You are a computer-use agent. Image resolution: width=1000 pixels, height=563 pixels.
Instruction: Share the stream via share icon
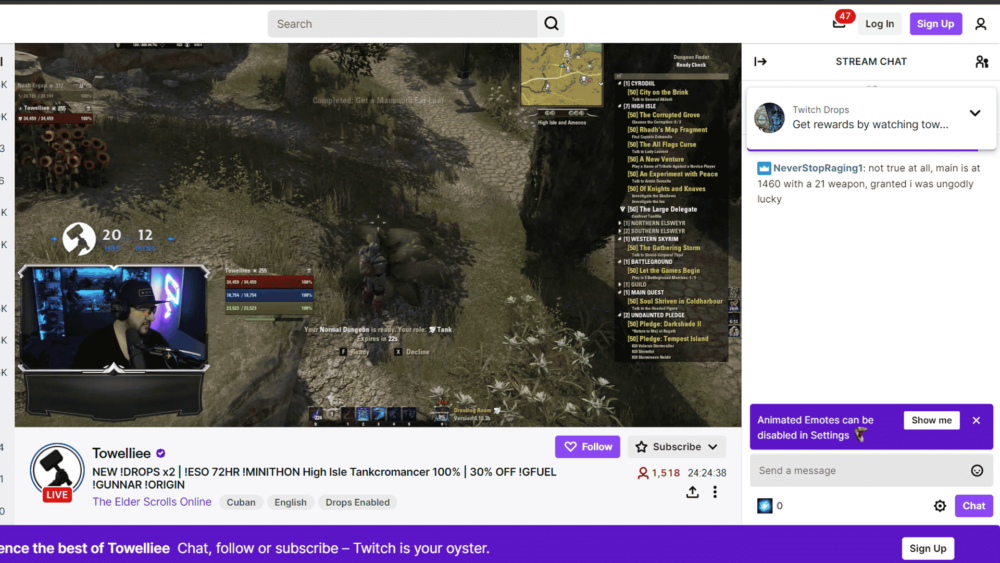(692, 492)
